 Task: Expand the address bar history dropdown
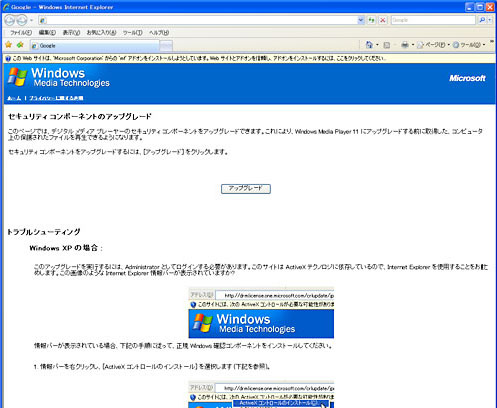click(361, 20)
